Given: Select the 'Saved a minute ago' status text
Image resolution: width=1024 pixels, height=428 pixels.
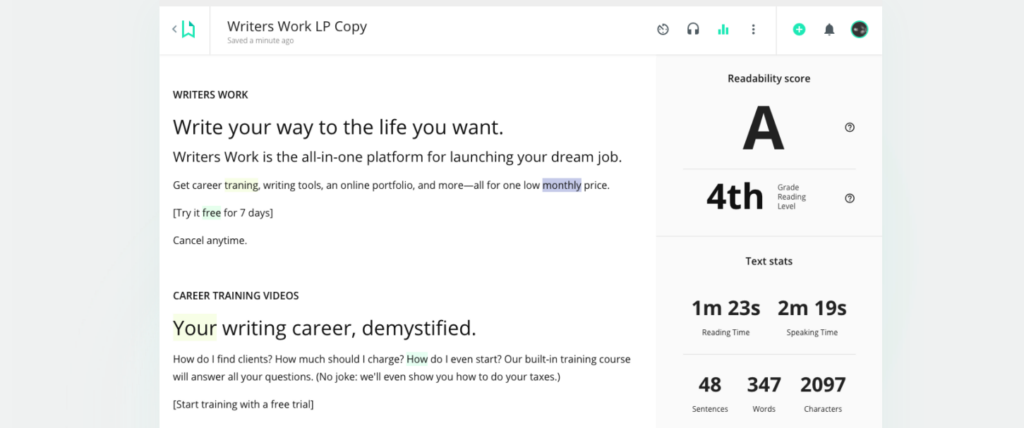Looking at the screenshot, I should point(261,41).
